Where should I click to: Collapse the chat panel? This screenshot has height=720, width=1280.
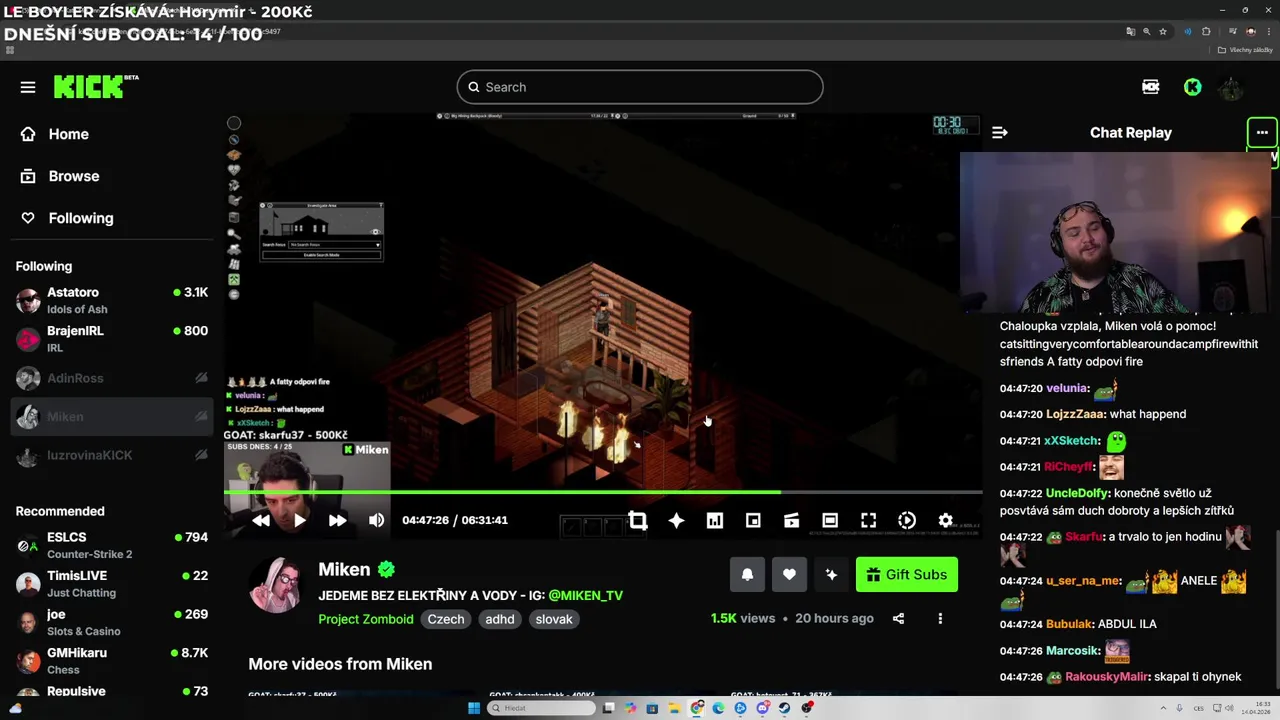(x=1000, y=132)
